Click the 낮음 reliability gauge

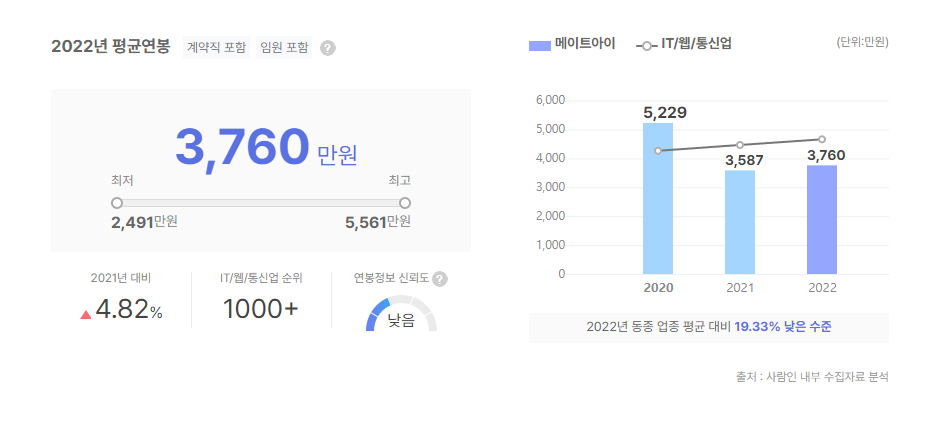401,313
